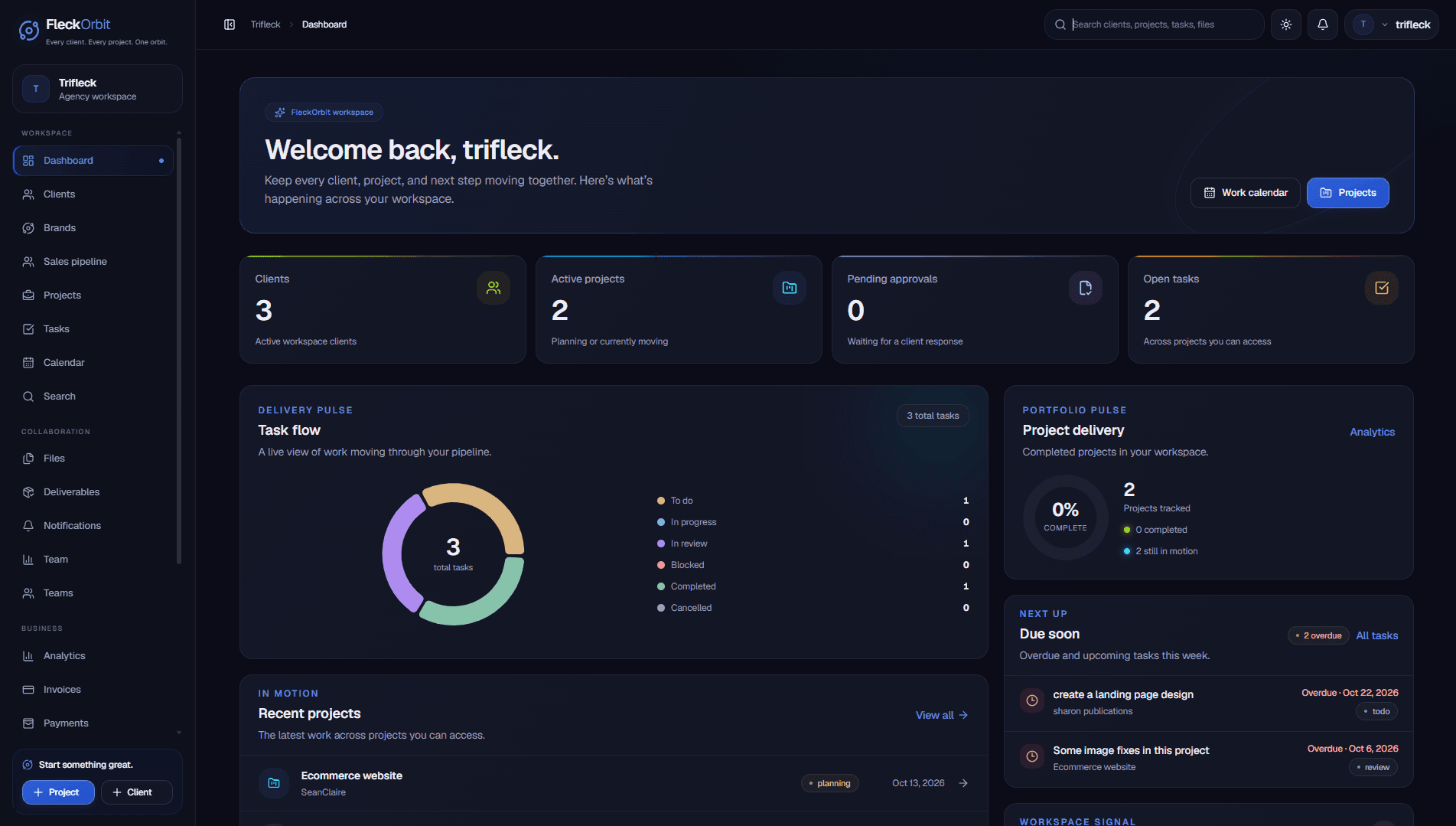Open the trifleck user account dropdown
The image size is (1456, 826).
pyautogui.click(x=1392, y=24)
